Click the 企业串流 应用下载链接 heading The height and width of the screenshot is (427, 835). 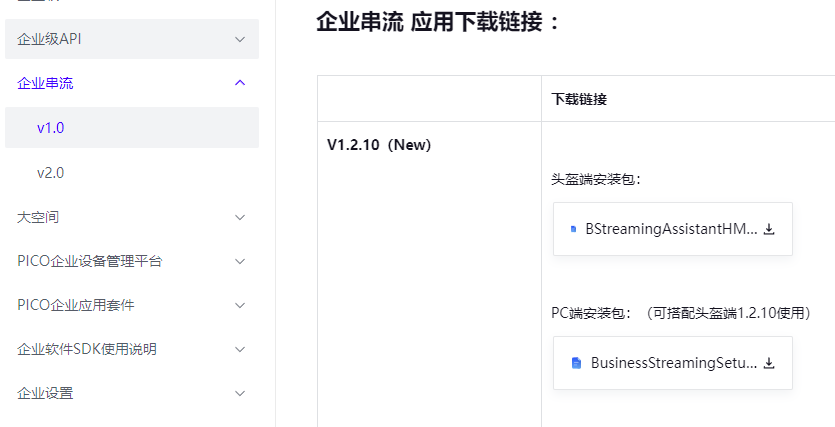pyautogui.click(x=438, y=22)
